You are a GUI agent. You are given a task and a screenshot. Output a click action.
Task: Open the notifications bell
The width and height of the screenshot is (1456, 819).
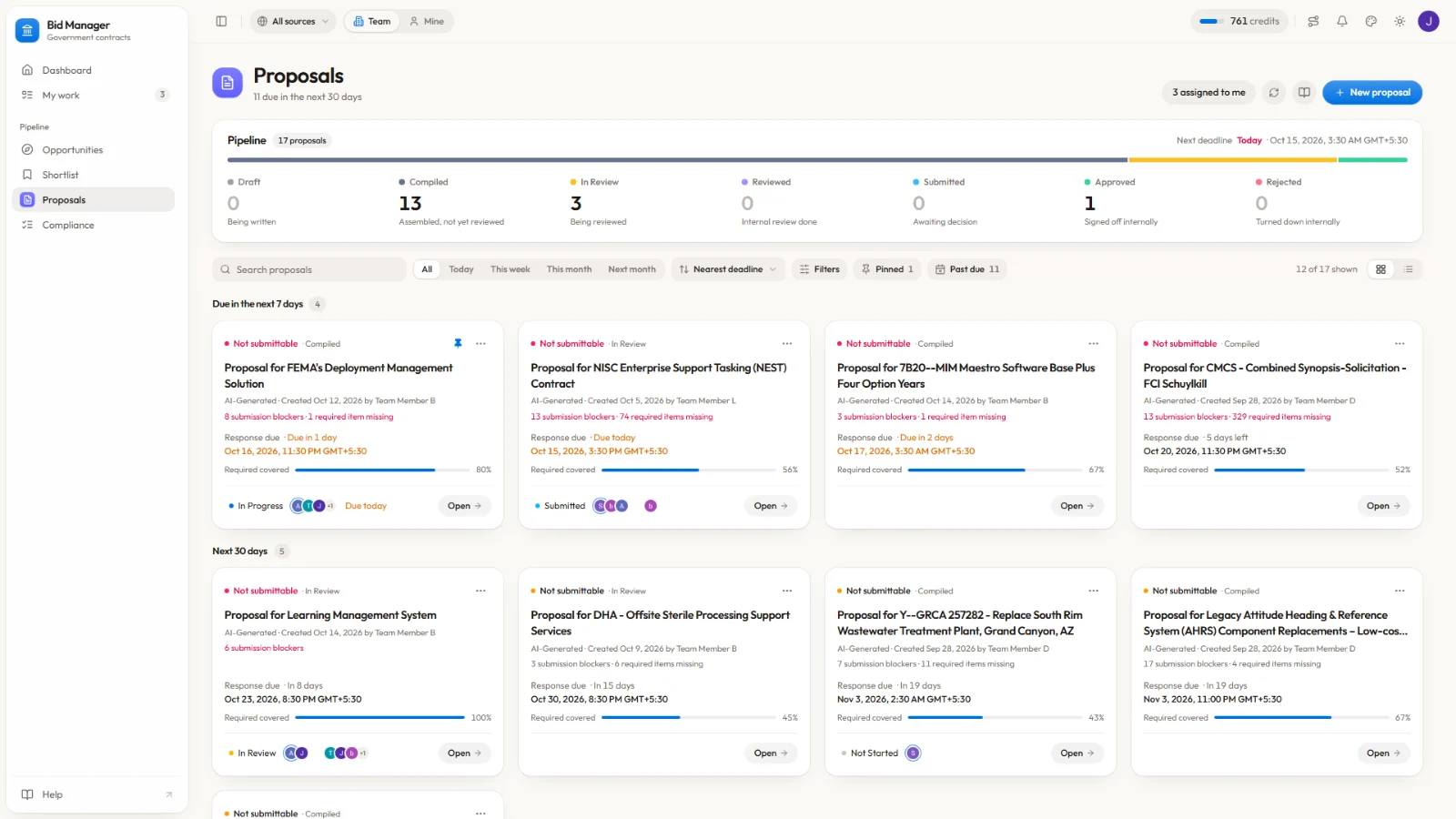[1342, 21]
